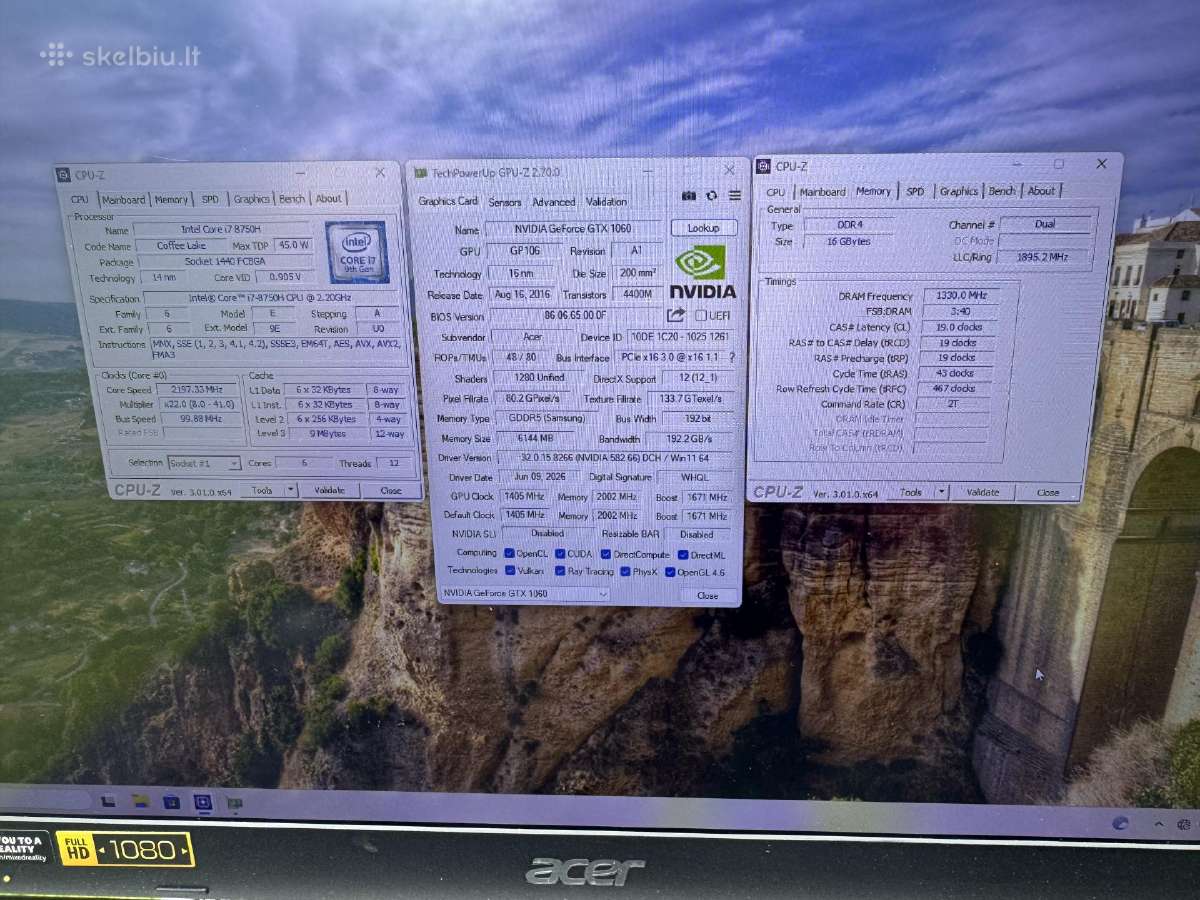The width and height of the screenshot is (1200, 900).
Task: Click the left CPU-Z title bar icon
Action: (64, 175)
